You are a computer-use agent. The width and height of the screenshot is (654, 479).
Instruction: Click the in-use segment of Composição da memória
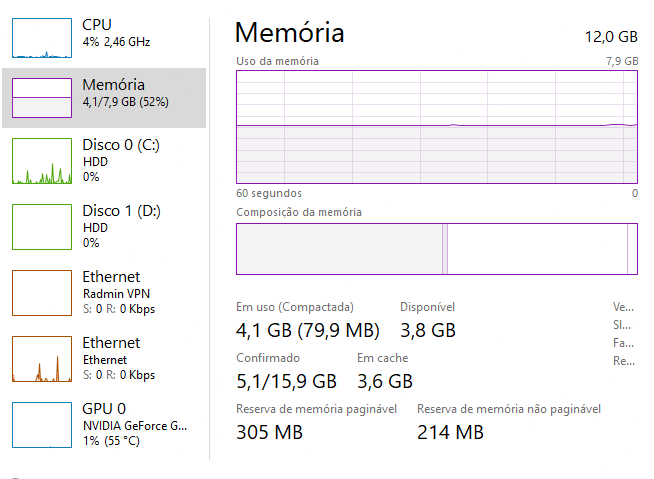339,249
